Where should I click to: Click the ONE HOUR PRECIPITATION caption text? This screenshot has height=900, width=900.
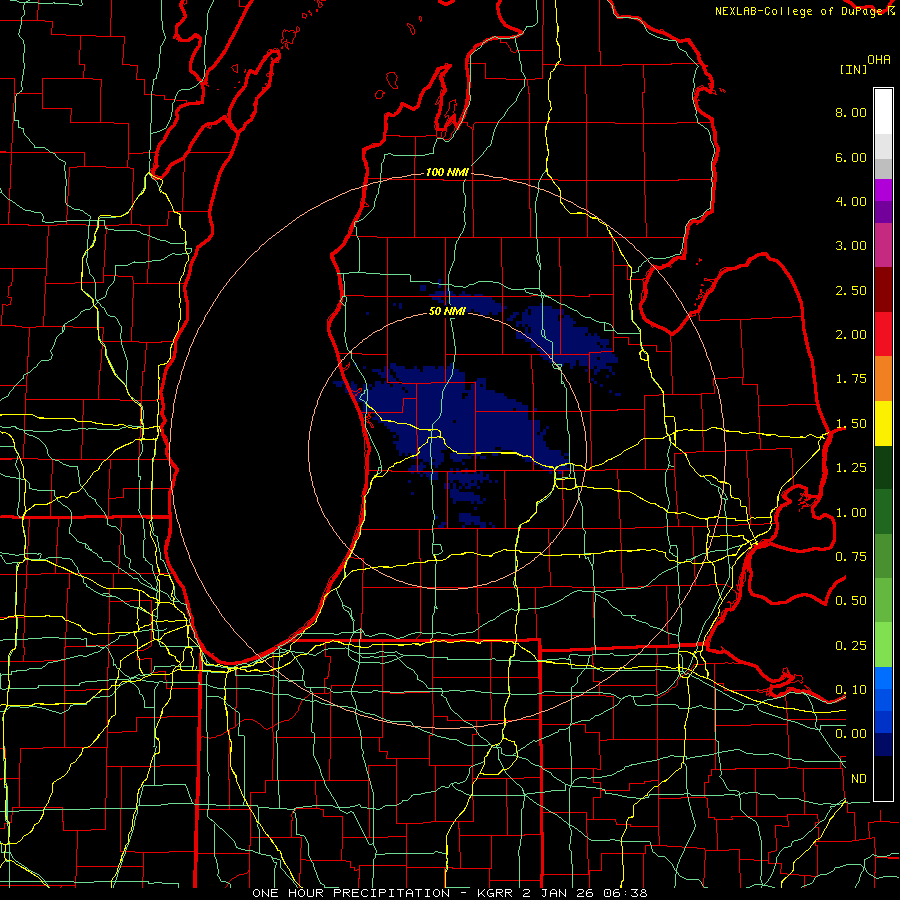coord(351,893)
